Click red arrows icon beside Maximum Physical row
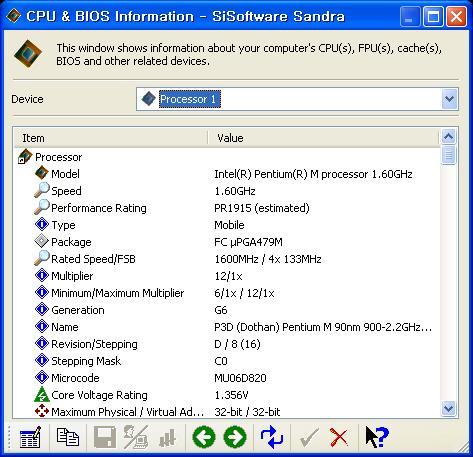The height and width of the screenshot is (457, 473). 42,411
